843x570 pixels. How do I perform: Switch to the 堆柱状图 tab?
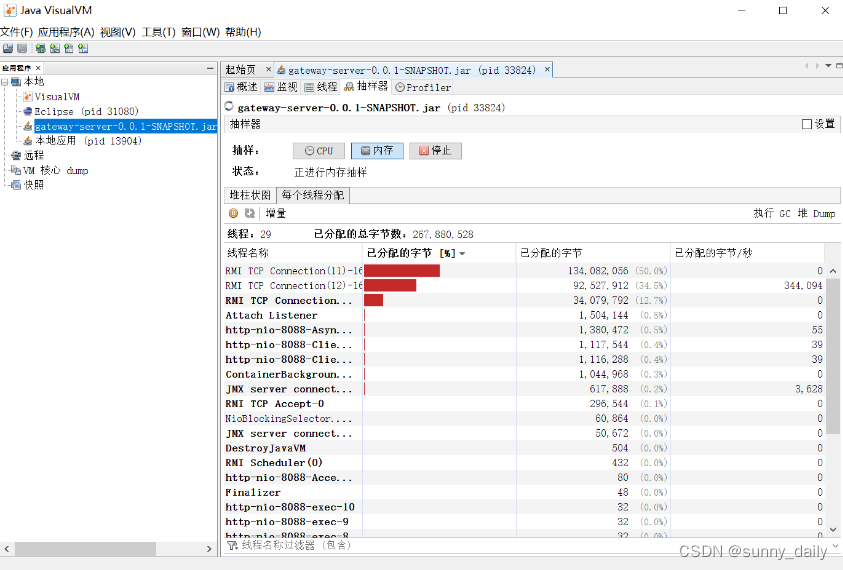pos(250,195)
